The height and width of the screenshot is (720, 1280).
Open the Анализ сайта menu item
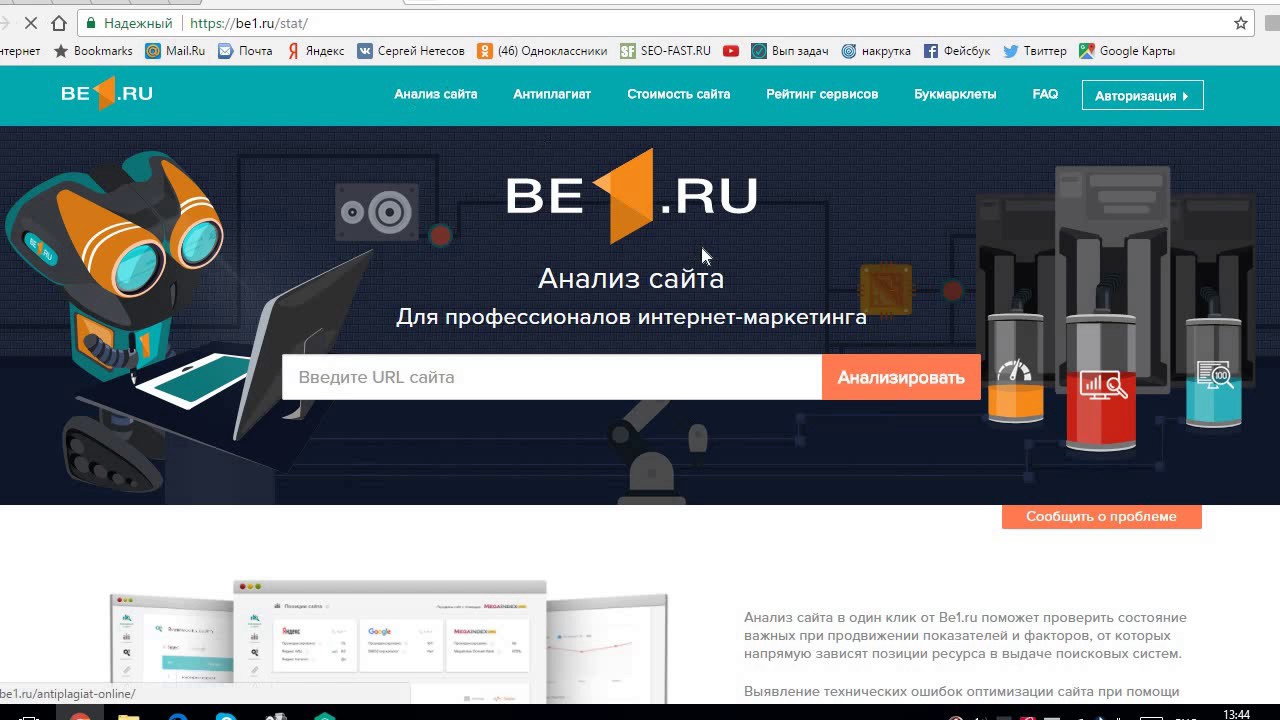(x=436, y=94)
